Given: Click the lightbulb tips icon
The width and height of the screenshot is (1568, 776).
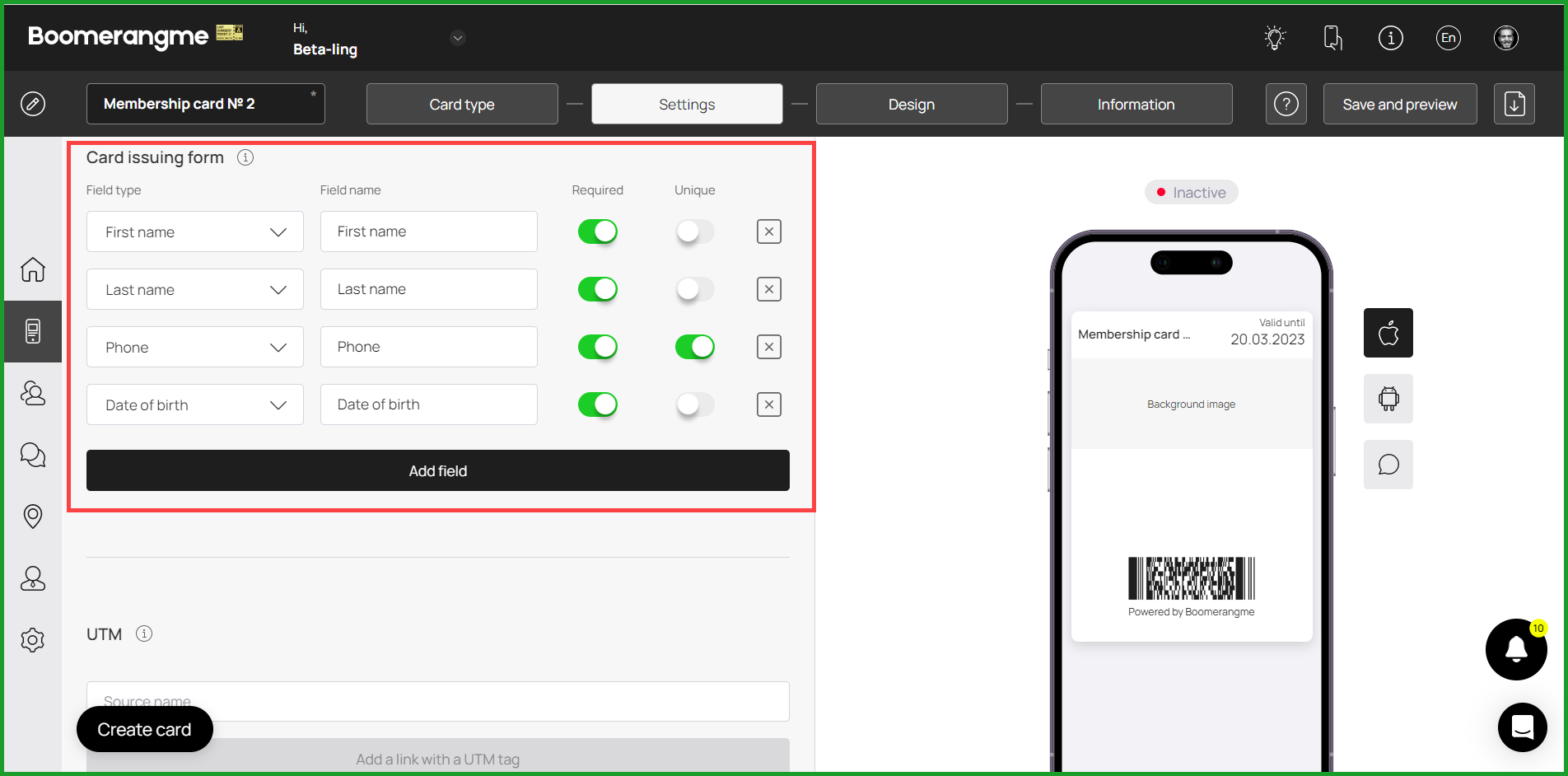Looking at the screenshot, I should [1275, 38].
